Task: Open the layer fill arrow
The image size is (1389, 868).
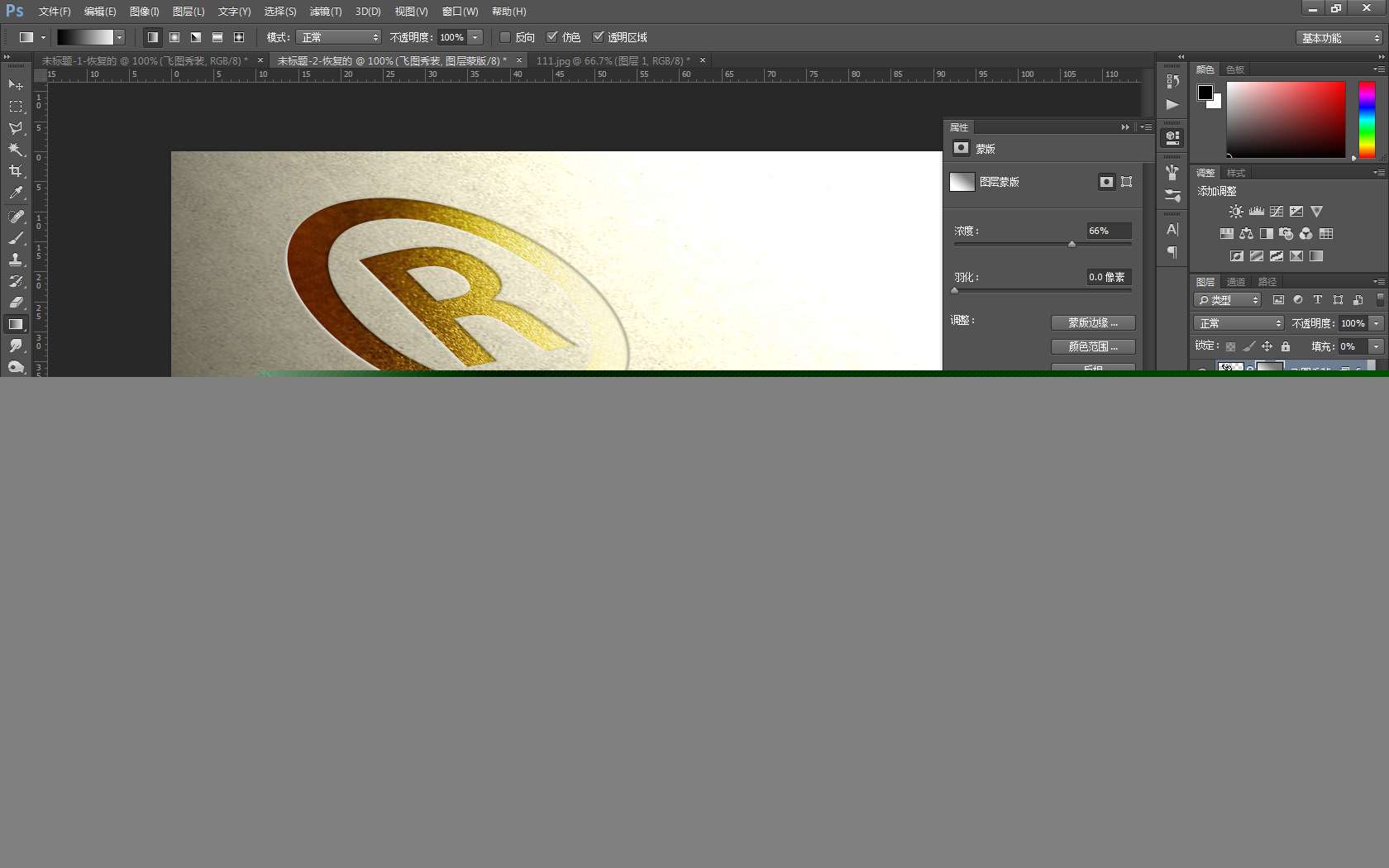Action: pyautogui.click(x=1377, y=346)
